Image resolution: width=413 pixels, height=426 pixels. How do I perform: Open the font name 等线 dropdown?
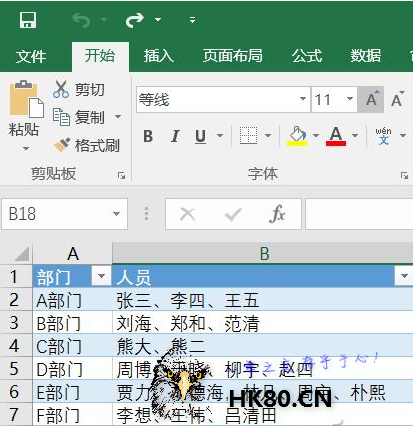point(303,99)
